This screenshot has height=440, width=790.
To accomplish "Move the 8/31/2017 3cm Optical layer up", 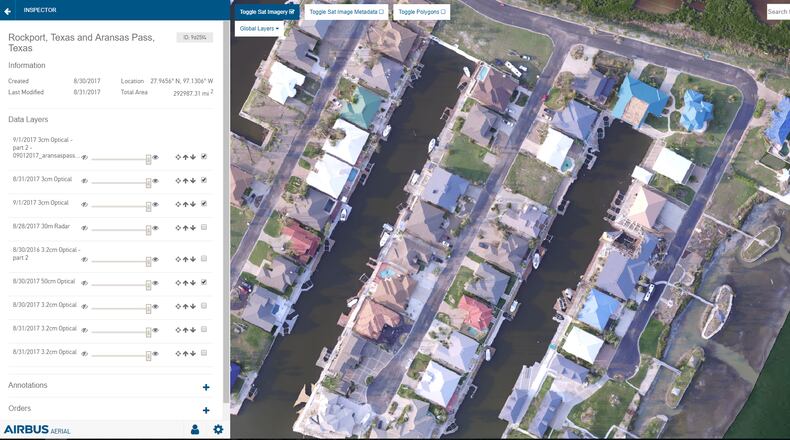I will pos(185,180).
